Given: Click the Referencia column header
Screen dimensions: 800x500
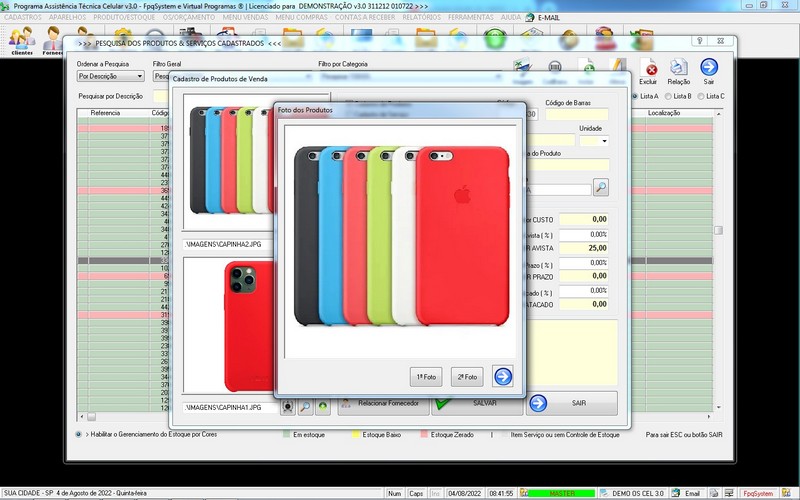Looking at the screenshot, I should (105, 113).
